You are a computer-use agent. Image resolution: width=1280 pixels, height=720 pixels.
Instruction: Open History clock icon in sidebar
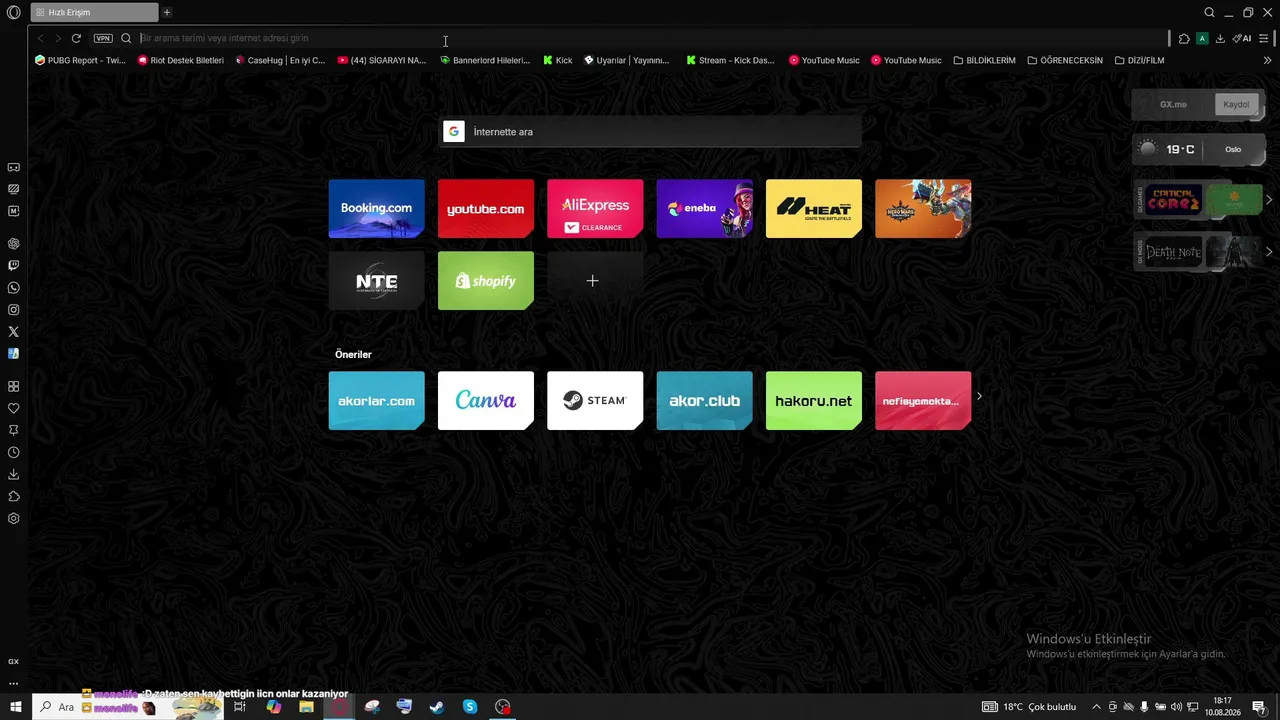(14, 452)
